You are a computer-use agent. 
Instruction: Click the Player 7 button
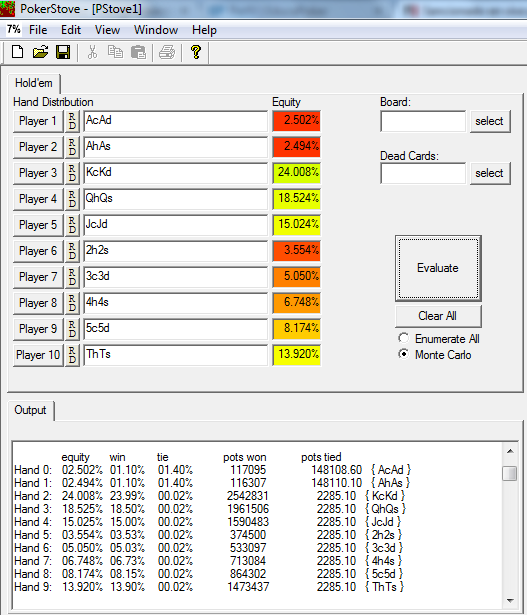[38, 277]
